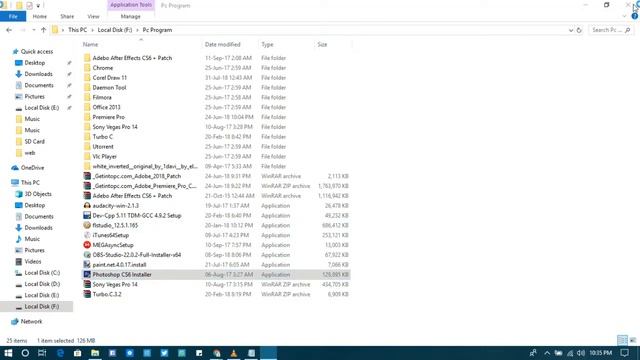Open SD Card in navigation pane
The image size is (640, 360).
pyautogui.click(x=34, y=142)
